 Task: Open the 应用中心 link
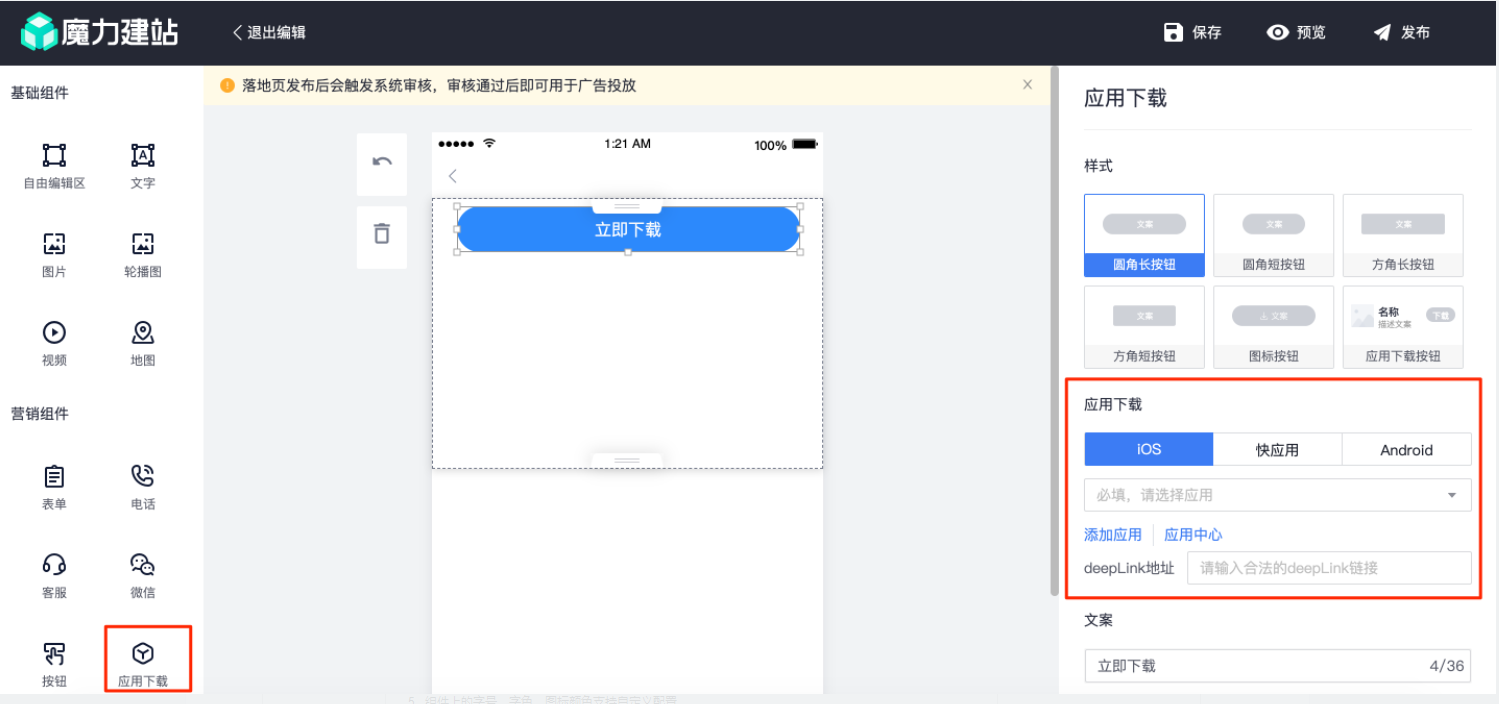point(1192,534)
